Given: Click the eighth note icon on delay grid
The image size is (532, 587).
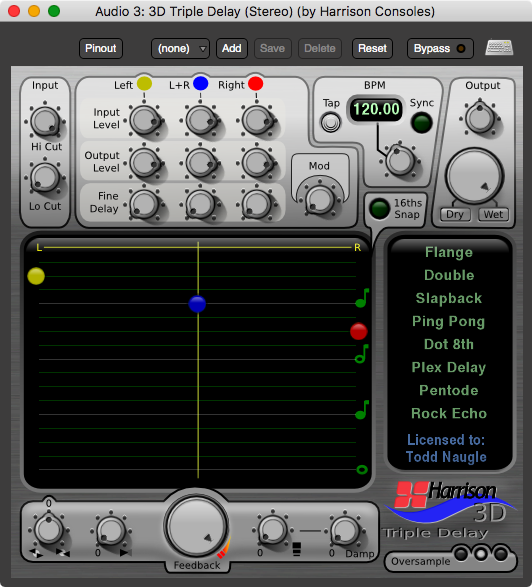Looking at the screenshot, I should 362,298.
